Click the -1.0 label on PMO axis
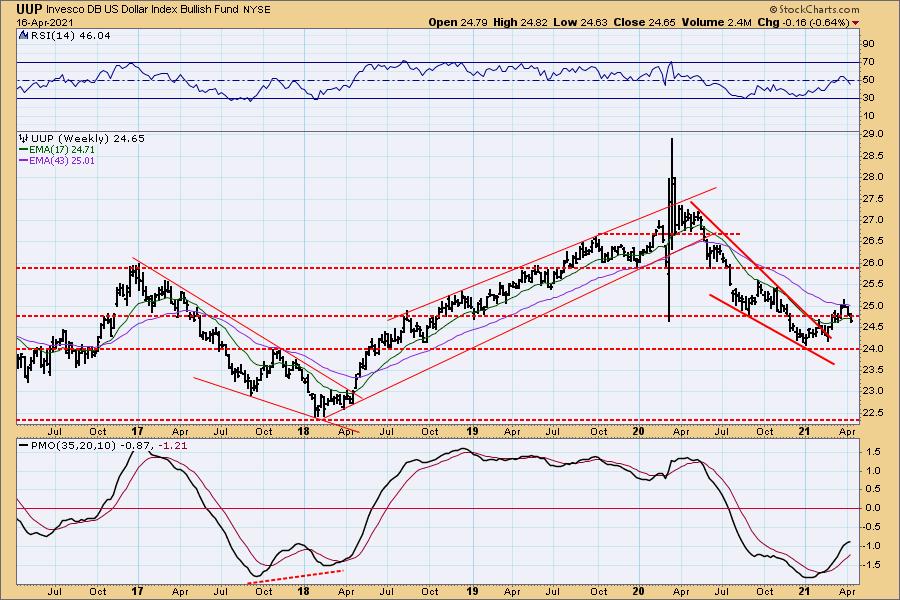The height and width of the screenshot is (600, 900). click(x=872, y=546)
